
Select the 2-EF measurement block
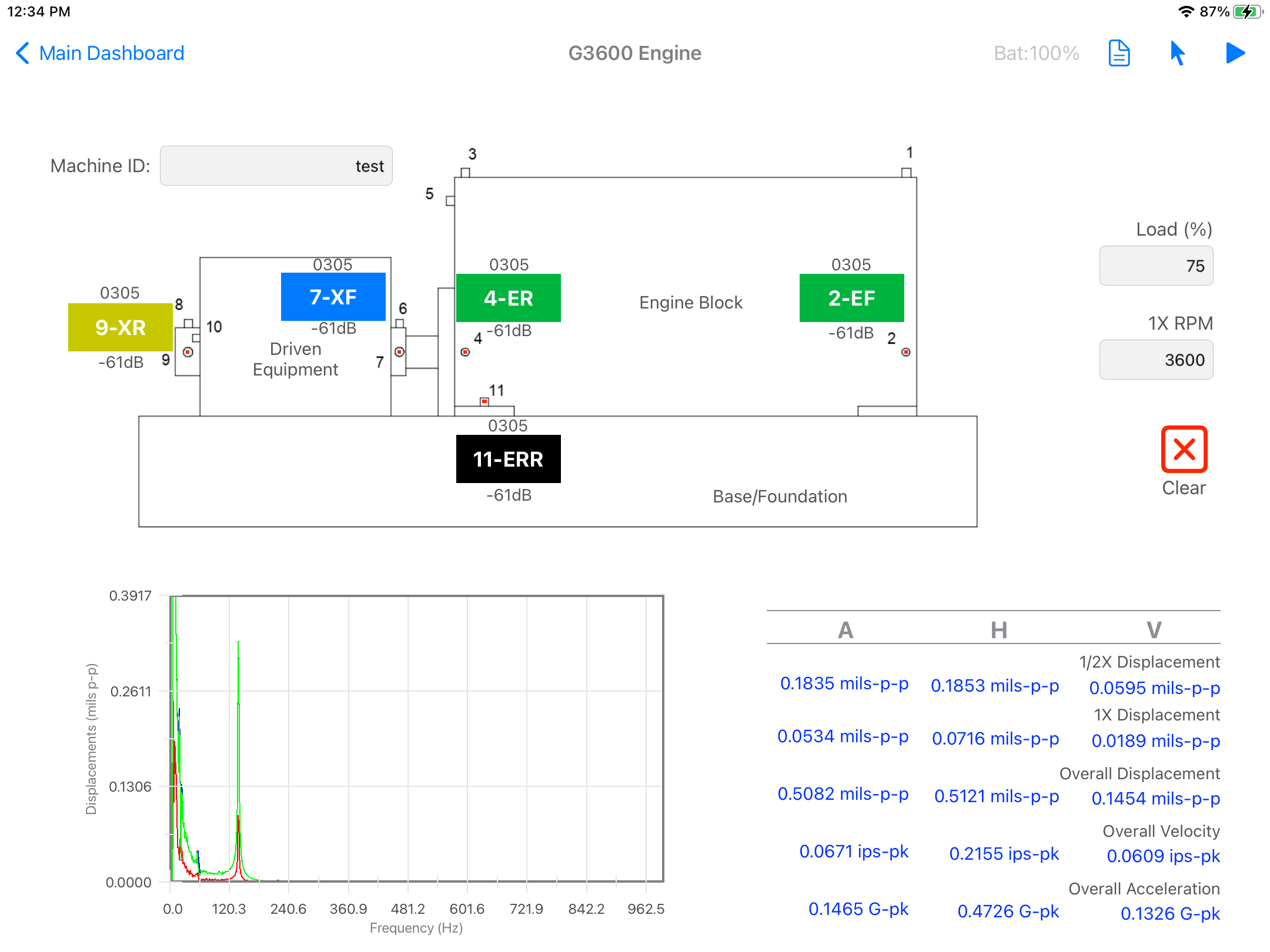pos(852,298)
